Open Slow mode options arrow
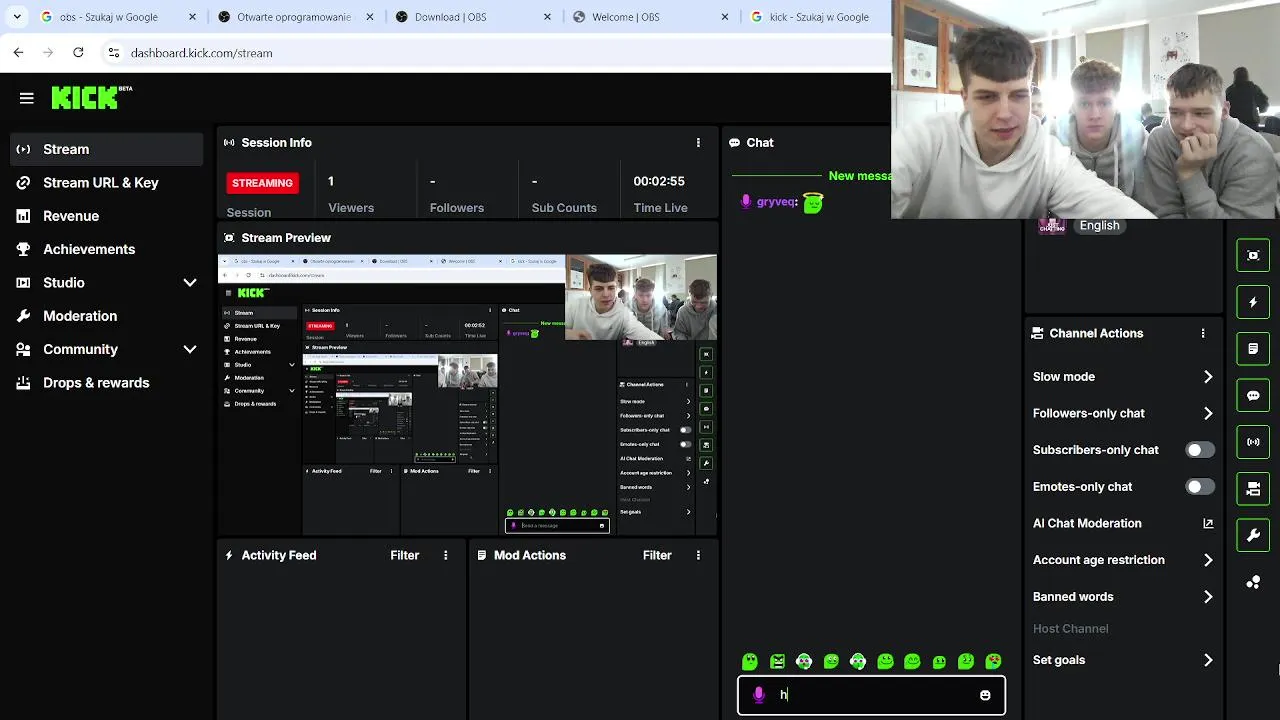 (x=1208, y=377)
